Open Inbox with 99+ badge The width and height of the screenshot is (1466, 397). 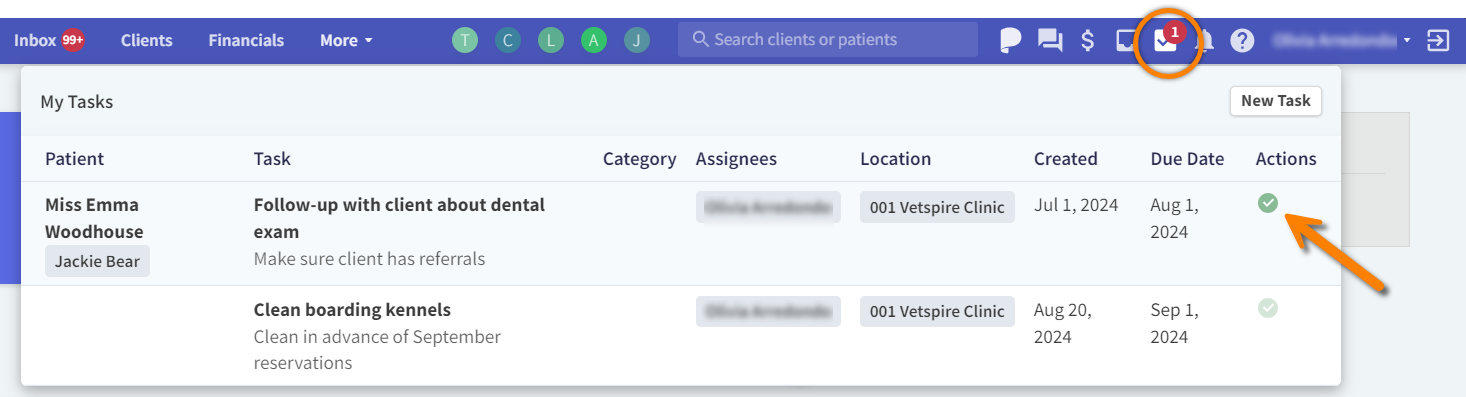(x=49, y=41)
